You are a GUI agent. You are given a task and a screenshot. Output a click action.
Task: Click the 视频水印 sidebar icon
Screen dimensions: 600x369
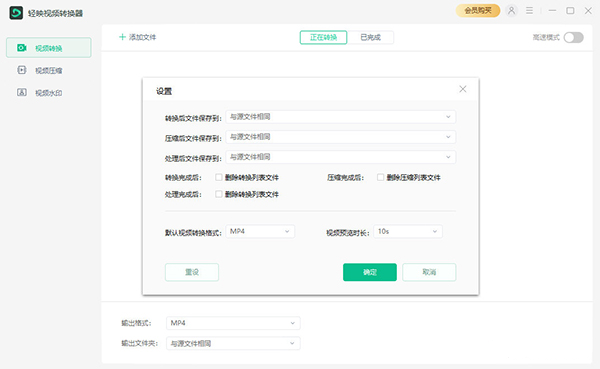(x=22, y=92)
